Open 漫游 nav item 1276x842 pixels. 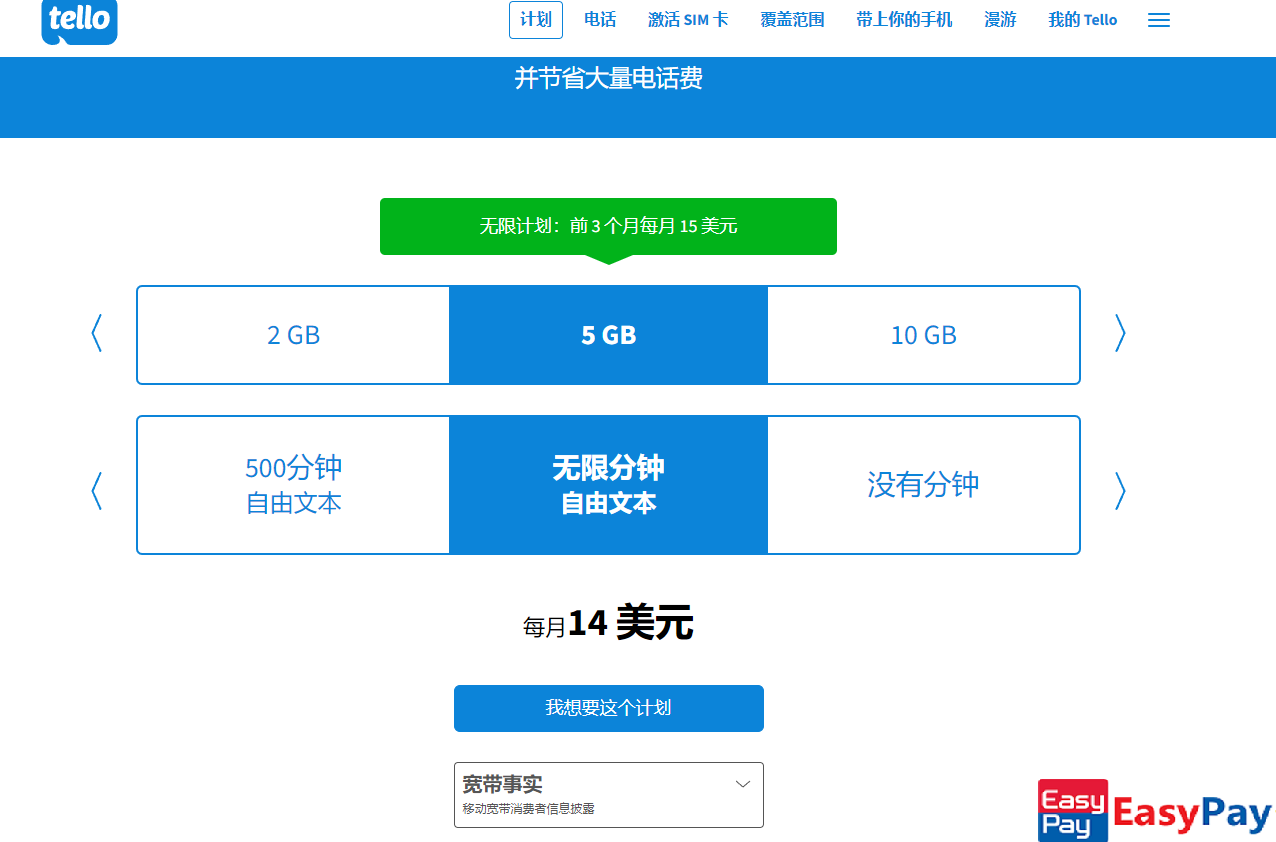point(1000,20)
